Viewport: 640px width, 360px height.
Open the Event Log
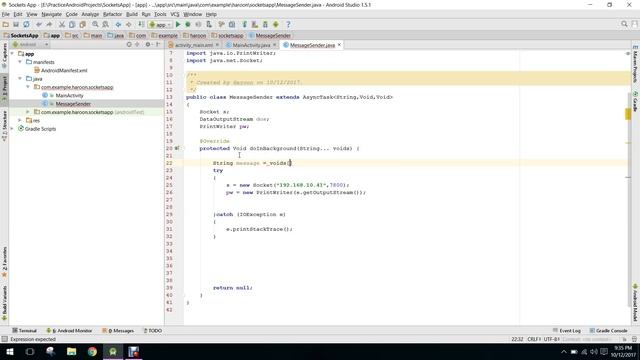[567, 331]
